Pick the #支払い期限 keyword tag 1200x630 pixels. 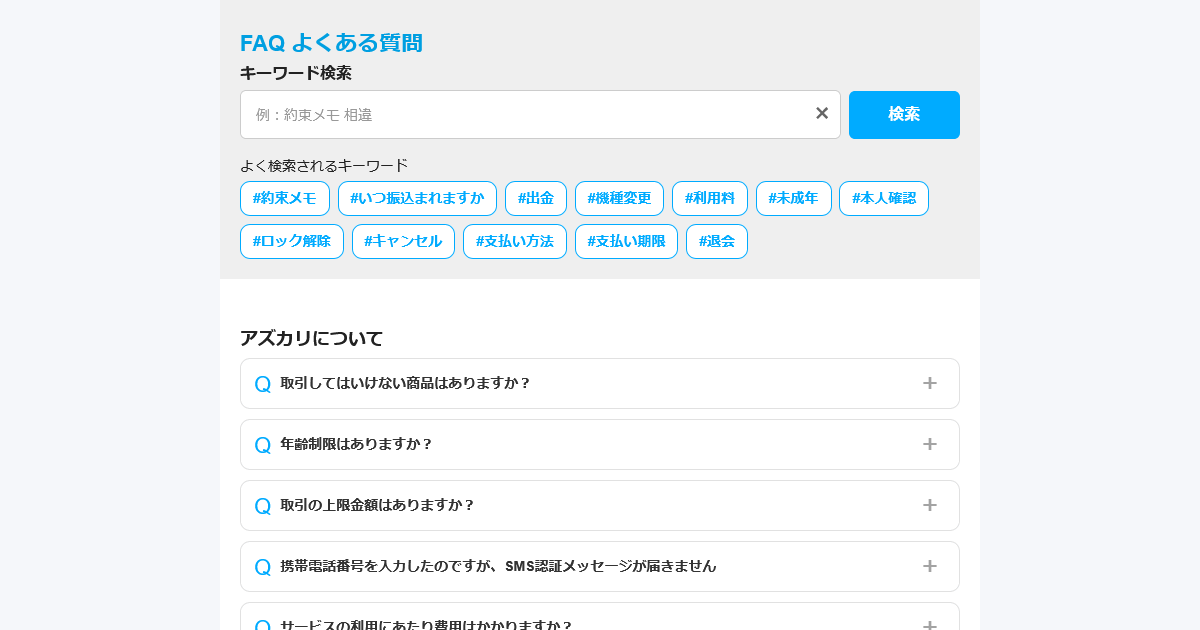tap(626, 241)
